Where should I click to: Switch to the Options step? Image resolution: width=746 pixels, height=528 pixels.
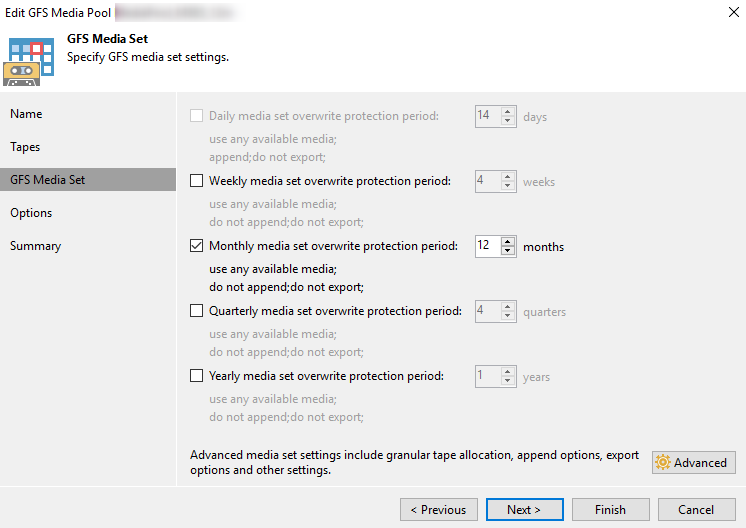31,213
